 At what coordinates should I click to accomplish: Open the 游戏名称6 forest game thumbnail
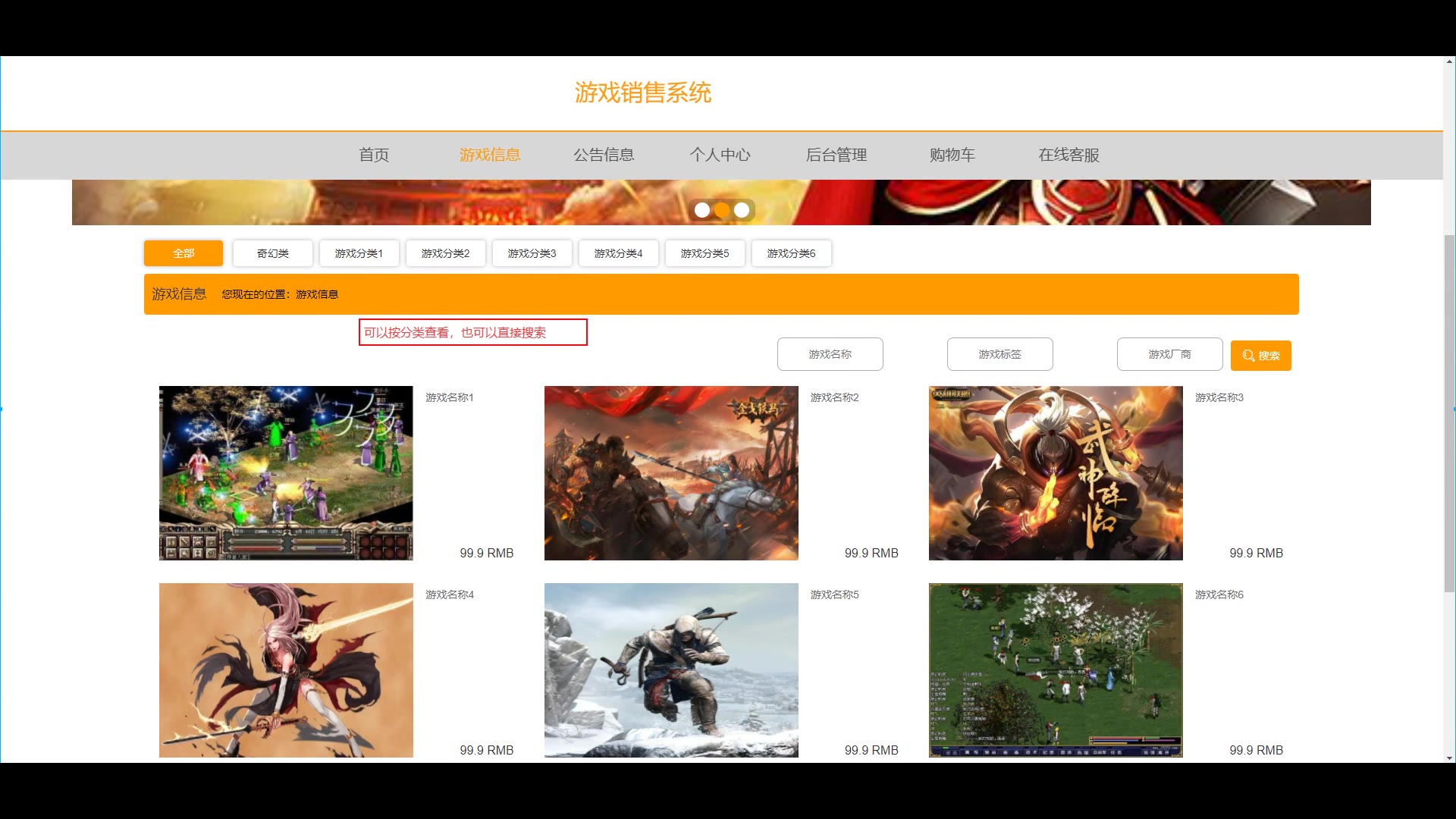pos(1056,670)
